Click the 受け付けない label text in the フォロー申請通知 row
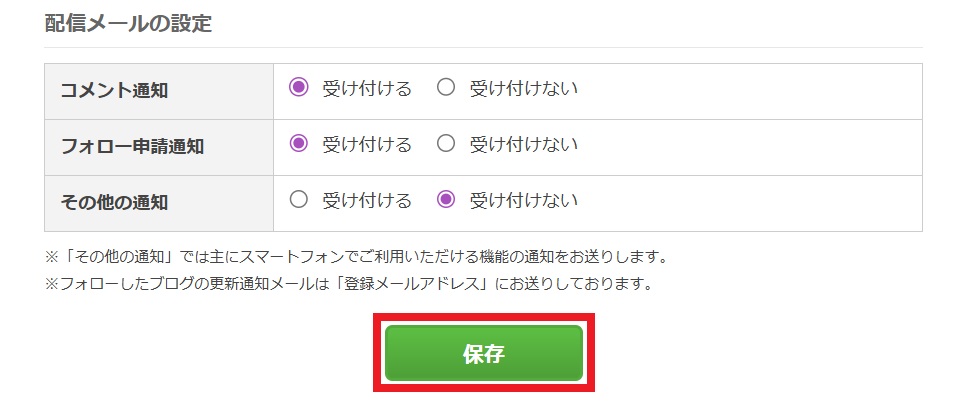 [524, 145]
